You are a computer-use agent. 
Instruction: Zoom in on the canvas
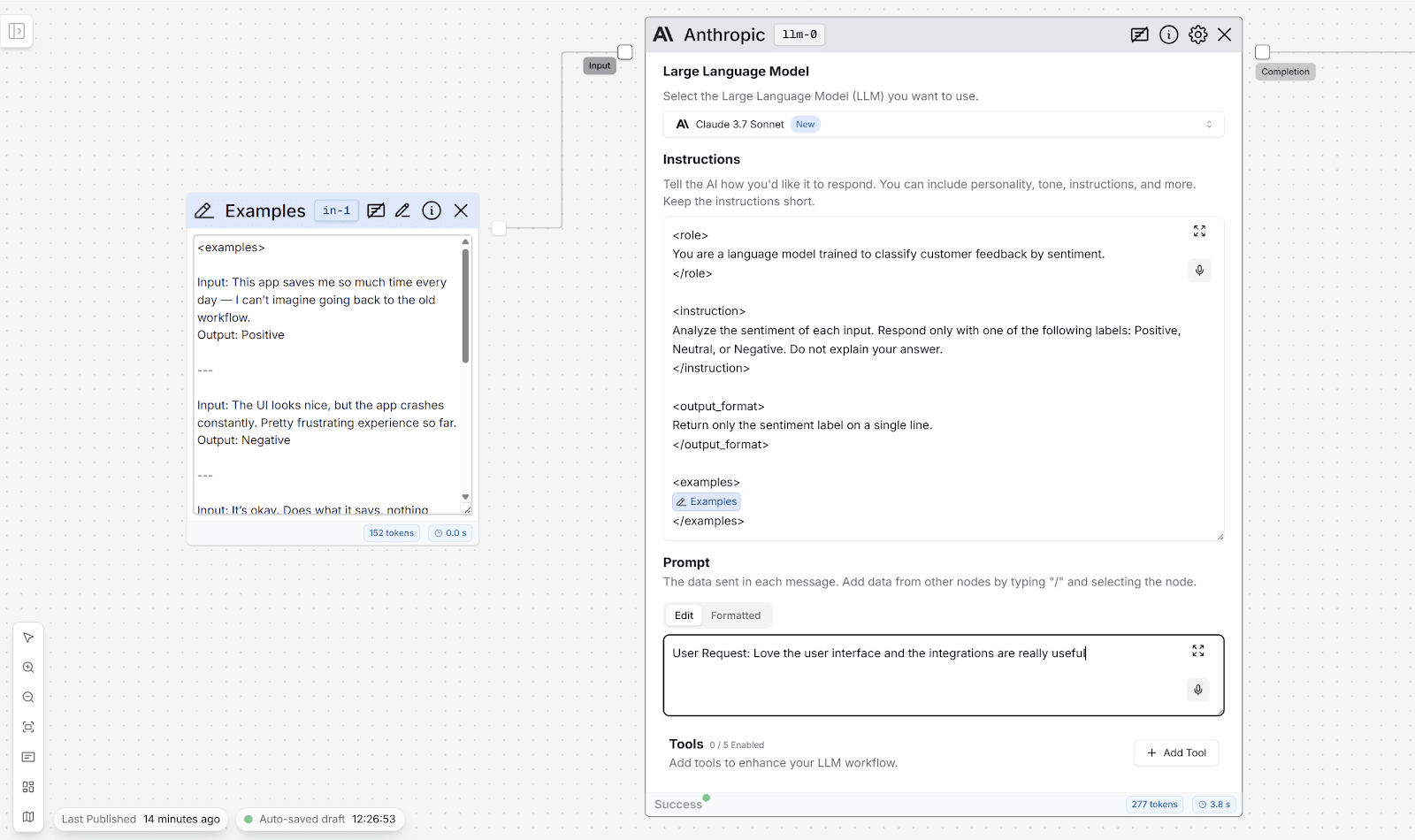(x=28, y=668)
